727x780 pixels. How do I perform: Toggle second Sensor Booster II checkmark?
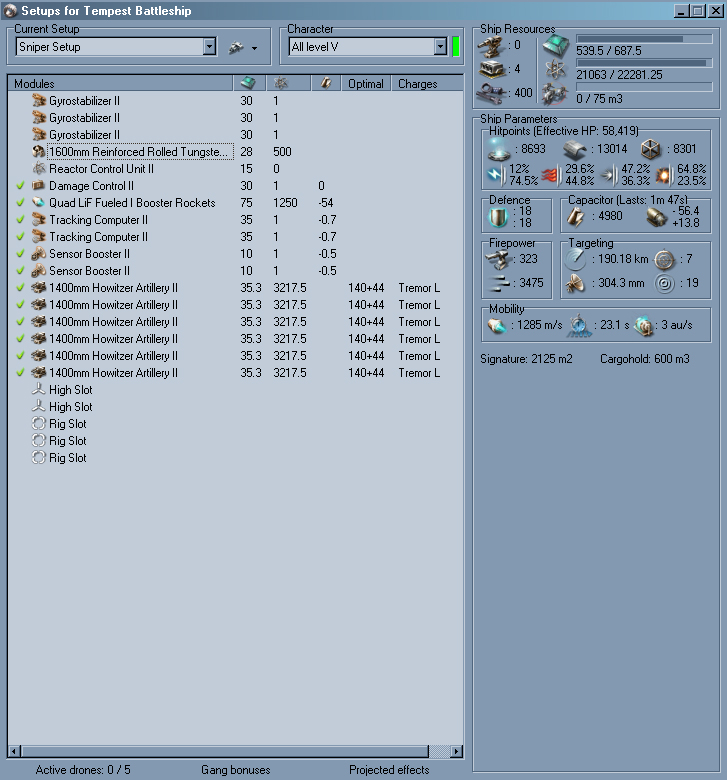click(x=20, y=271)
